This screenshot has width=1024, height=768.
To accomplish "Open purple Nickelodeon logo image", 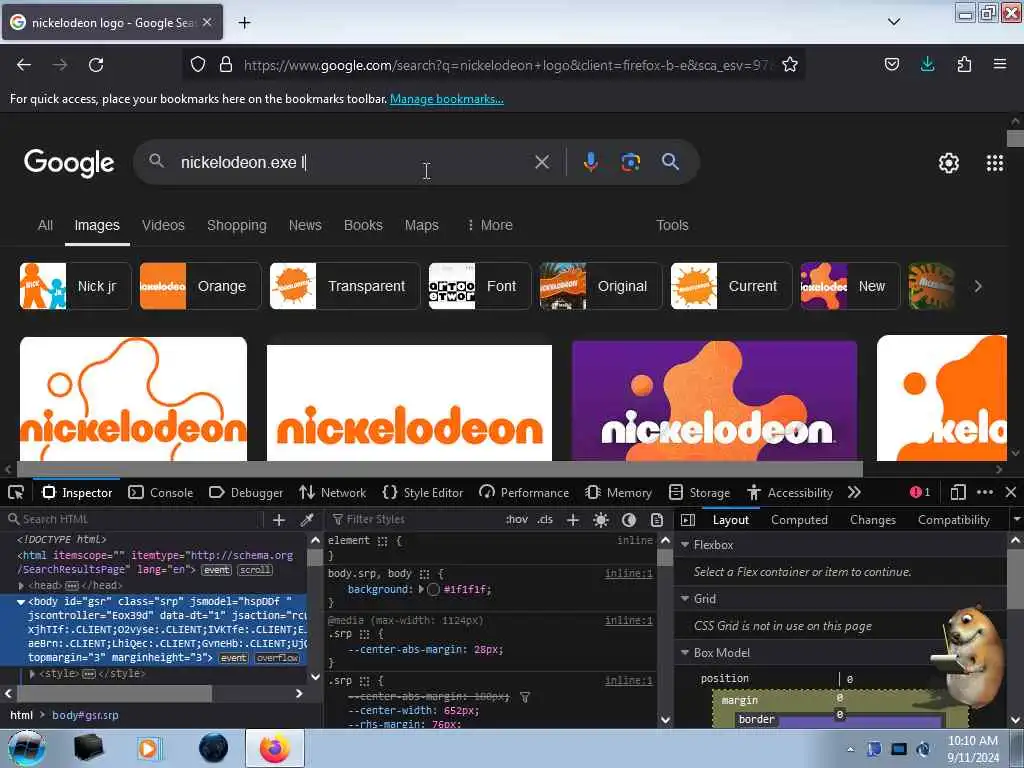I will [714, 400].
